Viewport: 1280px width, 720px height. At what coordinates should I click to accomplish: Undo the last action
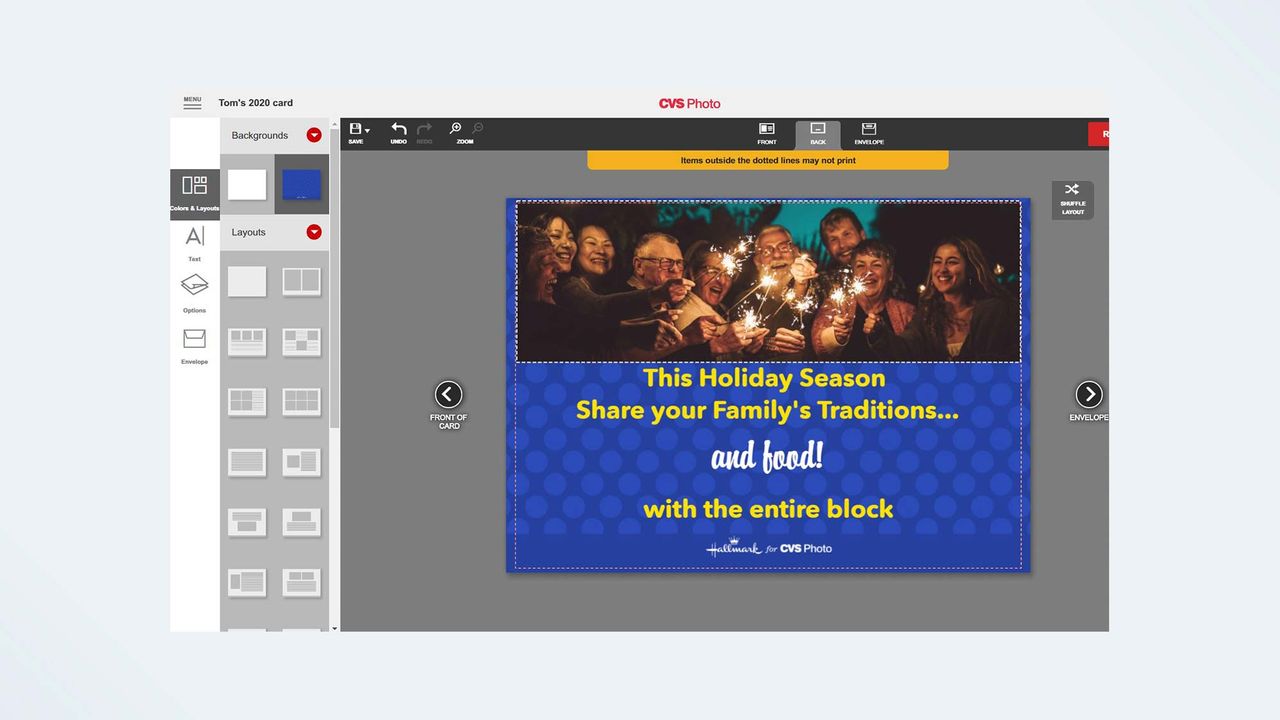(398, 129)
